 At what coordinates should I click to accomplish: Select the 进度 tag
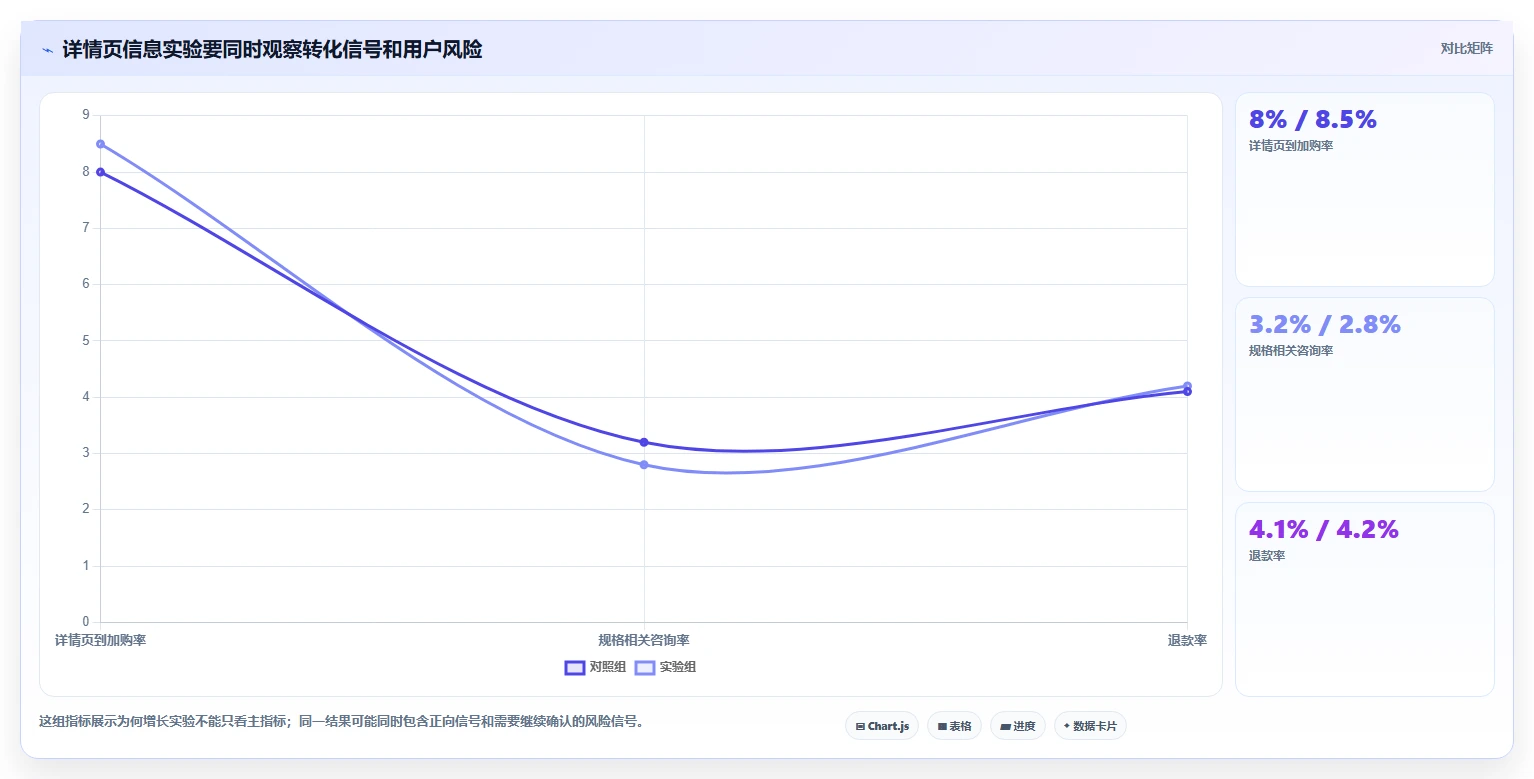pos(1017,726)
